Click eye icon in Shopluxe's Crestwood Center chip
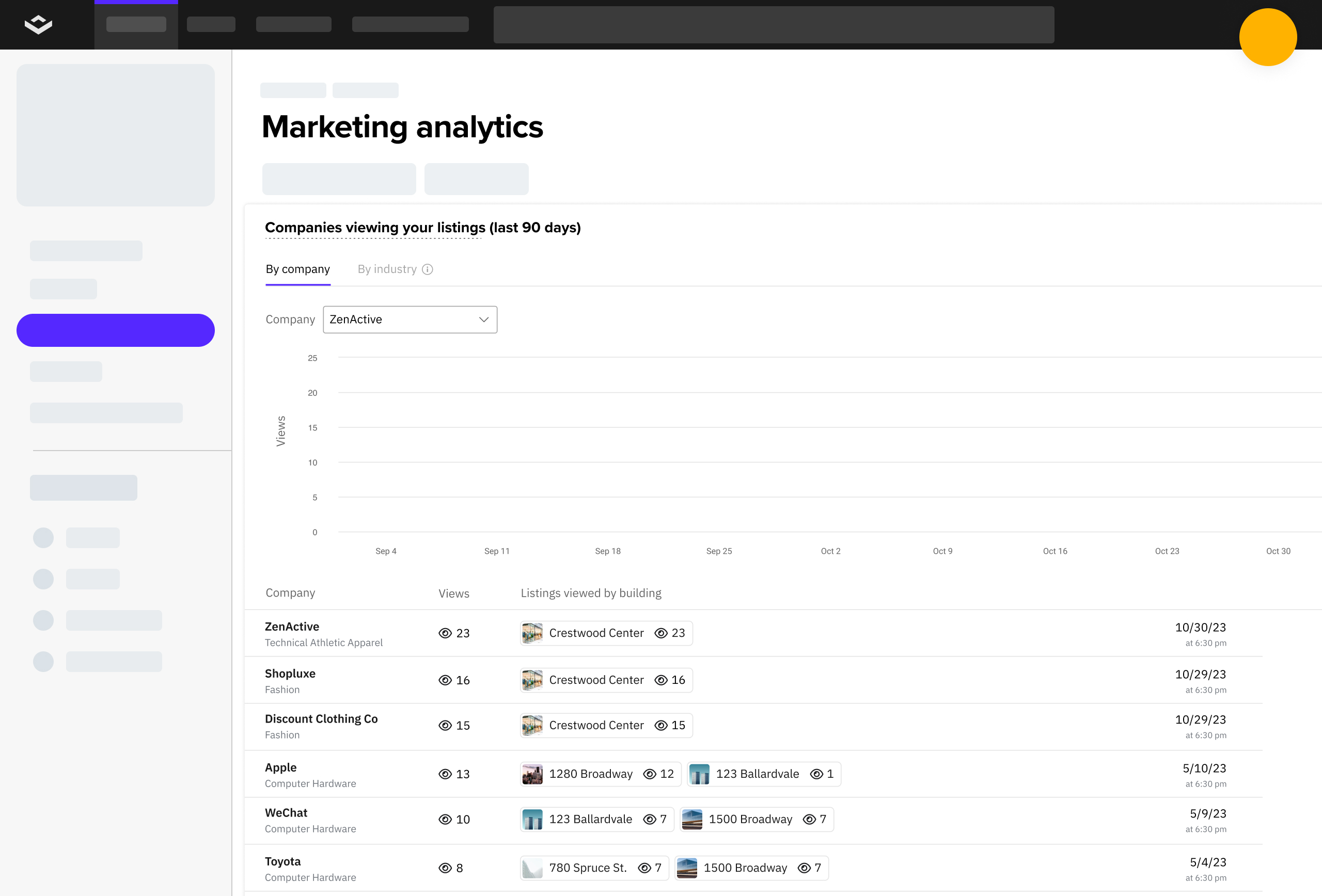 660,680
